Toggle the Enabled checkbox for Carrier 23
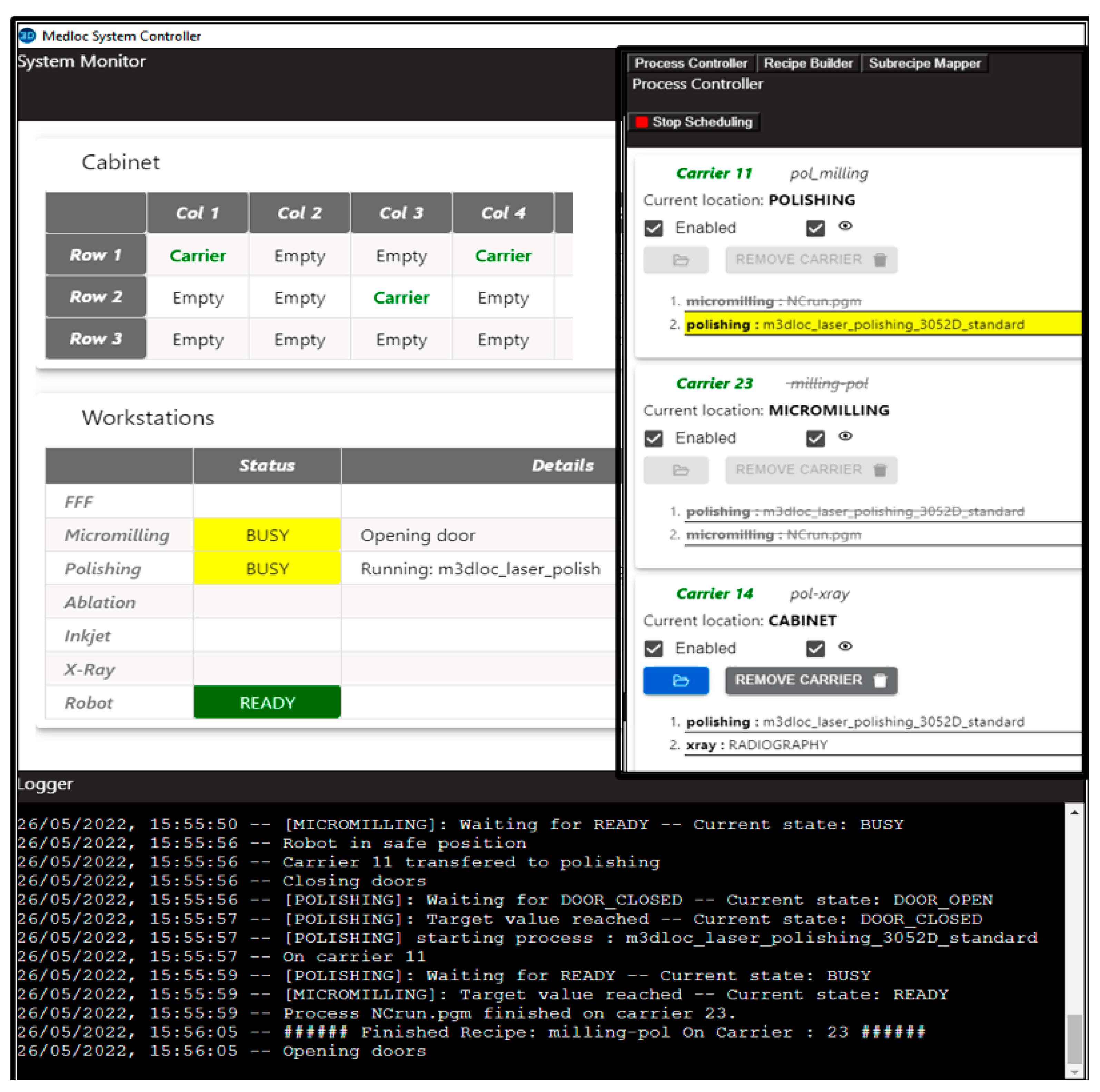The width and height of the screenshot is (1100, 1092). (x=654, y=438)
